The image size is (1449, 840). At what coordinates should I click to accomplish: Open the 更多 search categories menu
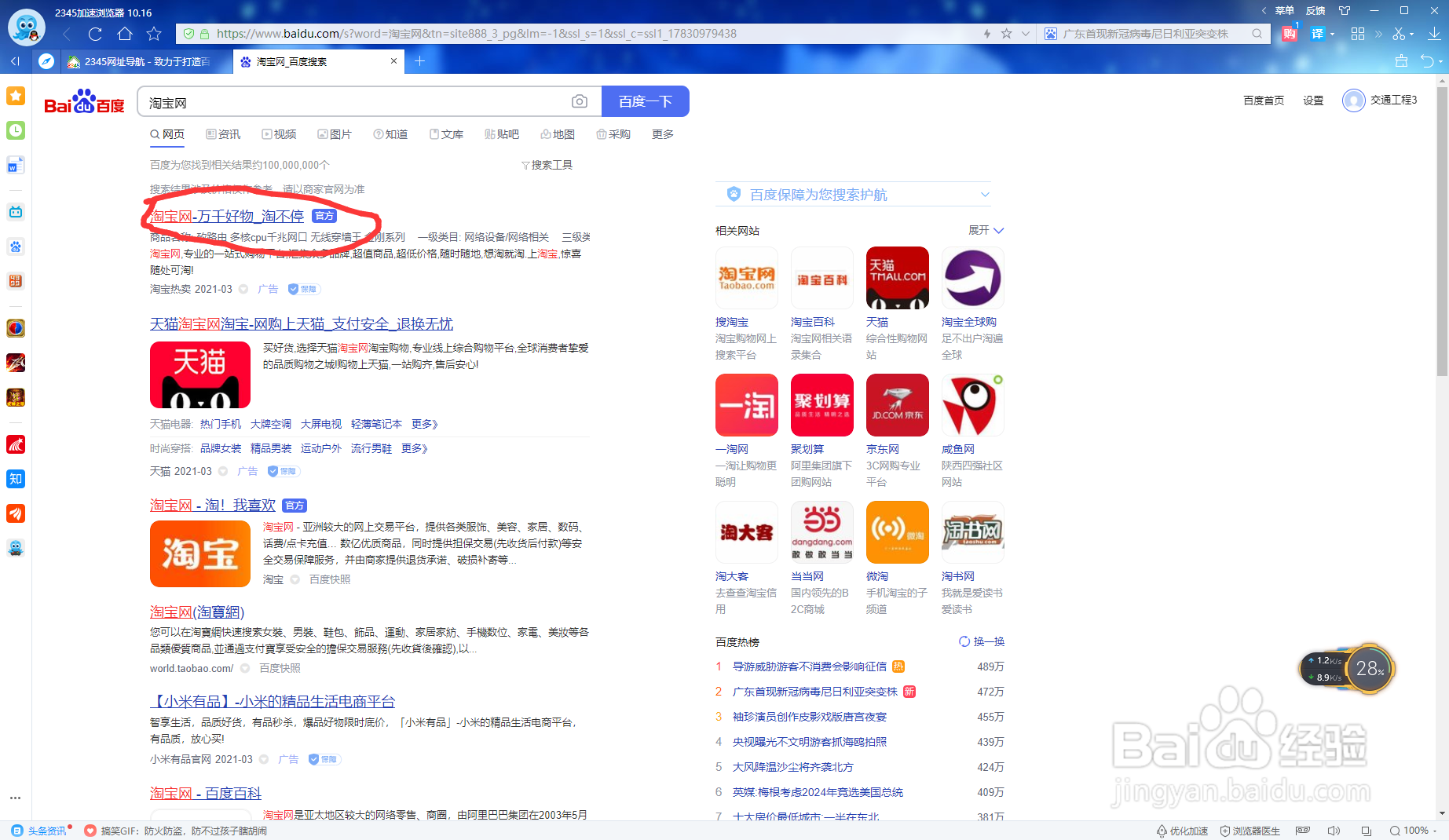pos(663,134)
